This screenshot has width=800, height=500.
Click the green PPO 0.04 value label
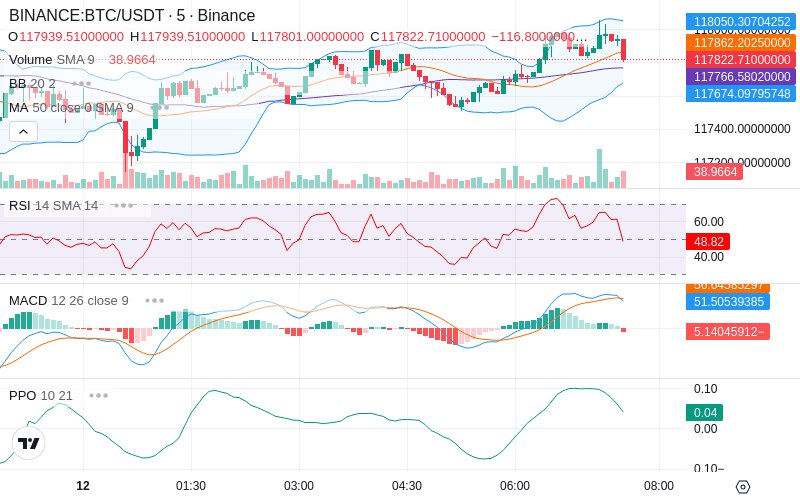pyautogui.click(x=705, y=412)
